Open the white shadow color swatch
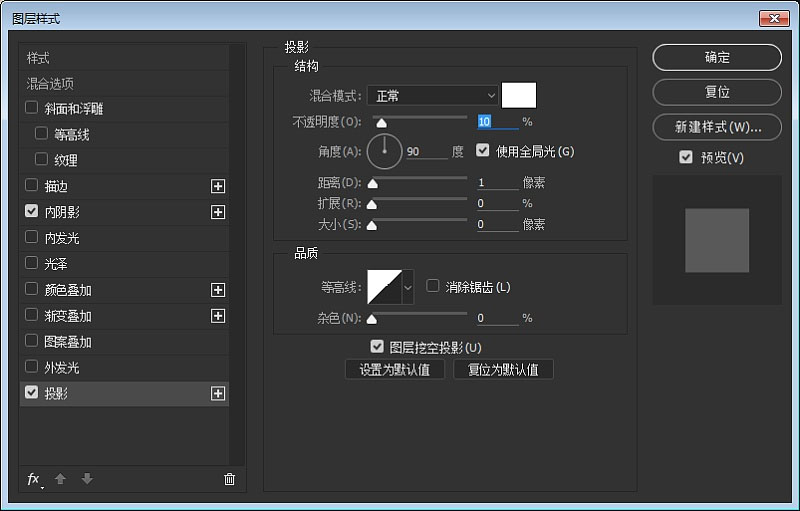Image resolution: width=800 pixels, height=511 pixels. coord(519,95)
